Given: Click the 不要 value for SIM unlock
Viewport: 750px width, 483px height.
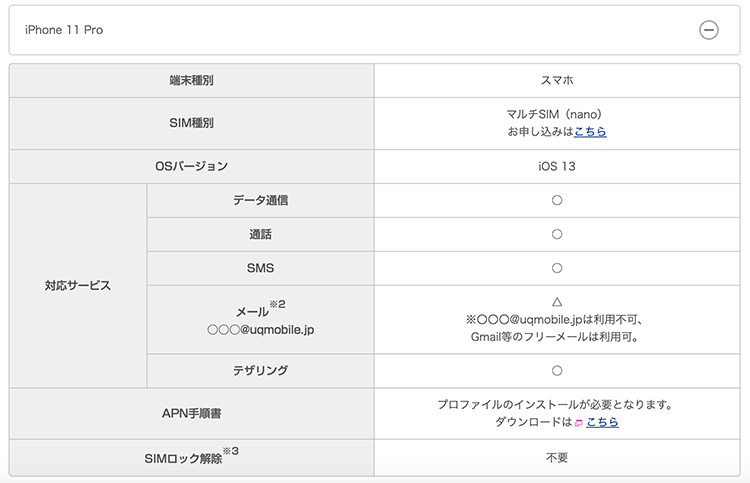Looking at the screenshot, I should pyautogui.click(x=557, y=458).
